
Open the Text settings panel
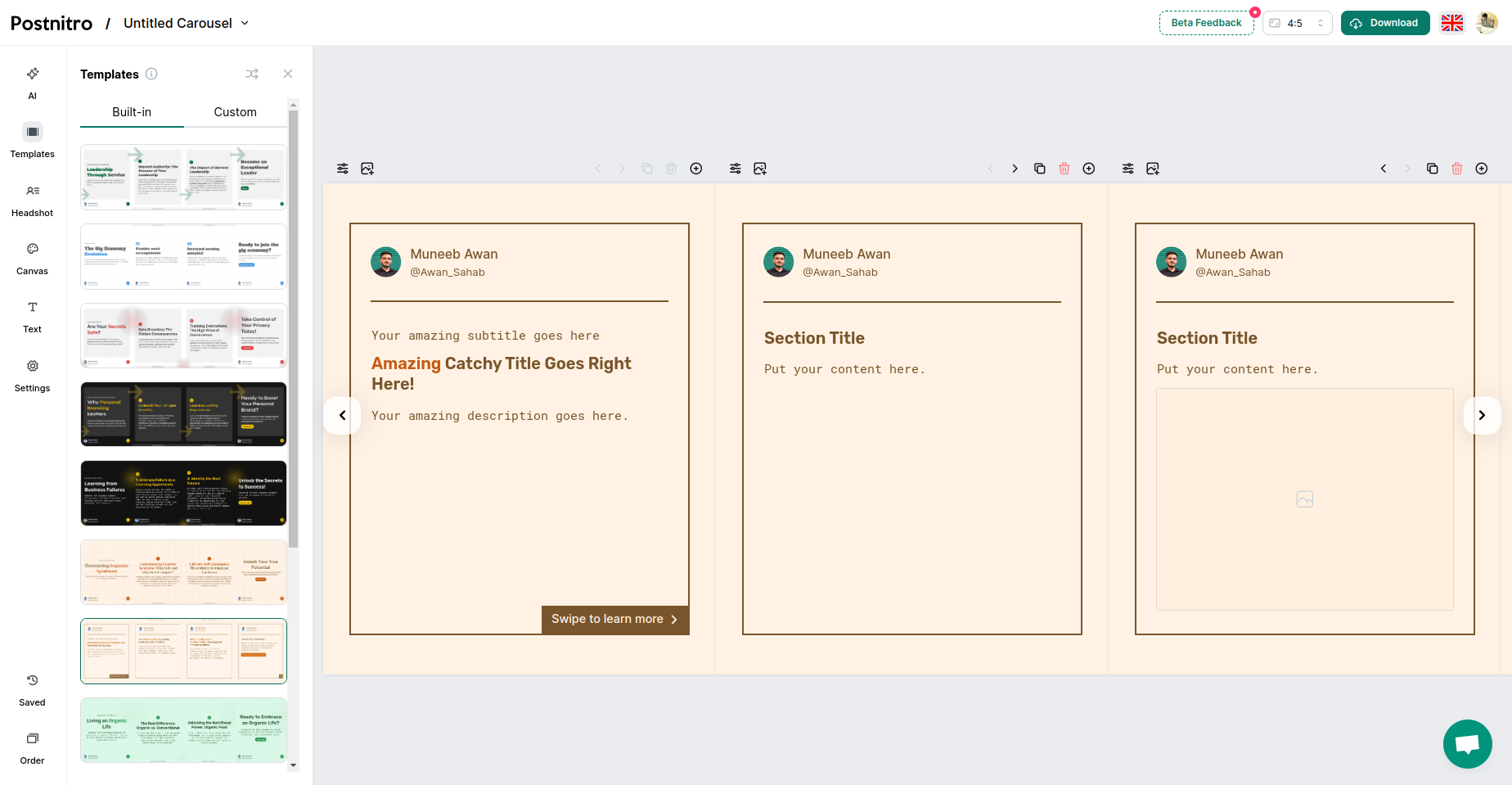point(33,317)
